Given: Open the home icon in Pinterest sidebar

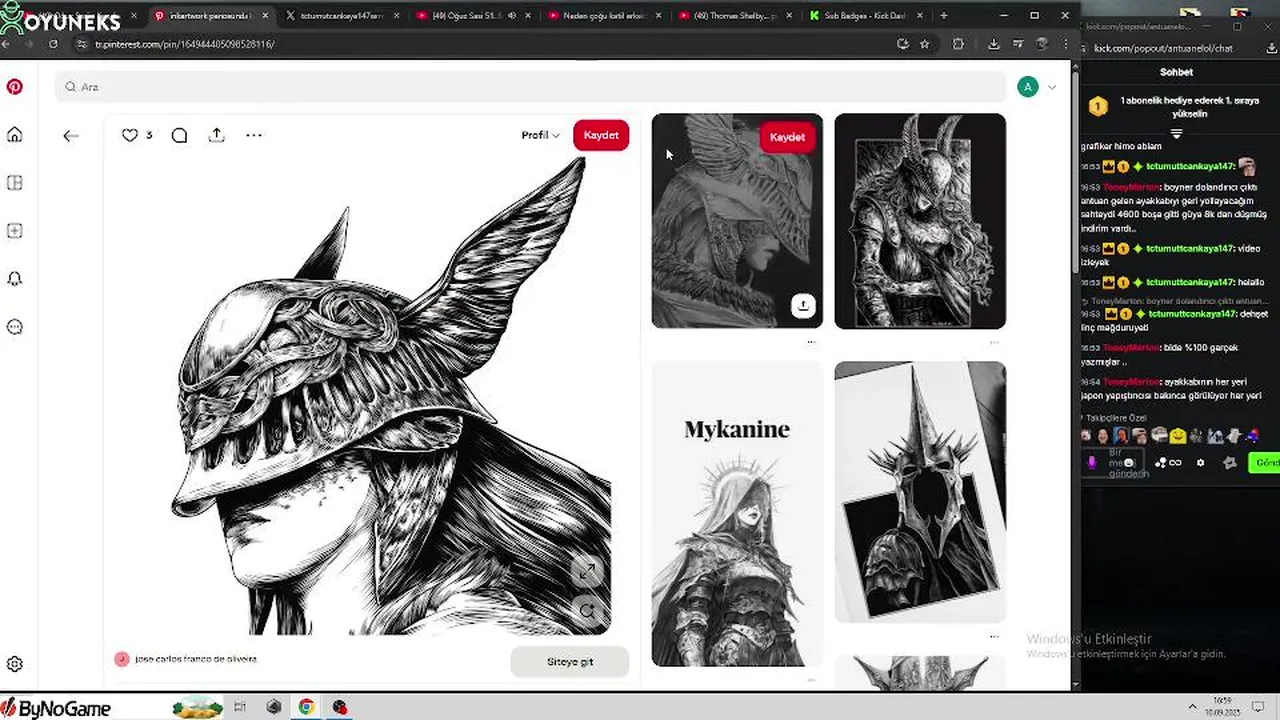Looking at the screenshot, I should coord(15,135).
